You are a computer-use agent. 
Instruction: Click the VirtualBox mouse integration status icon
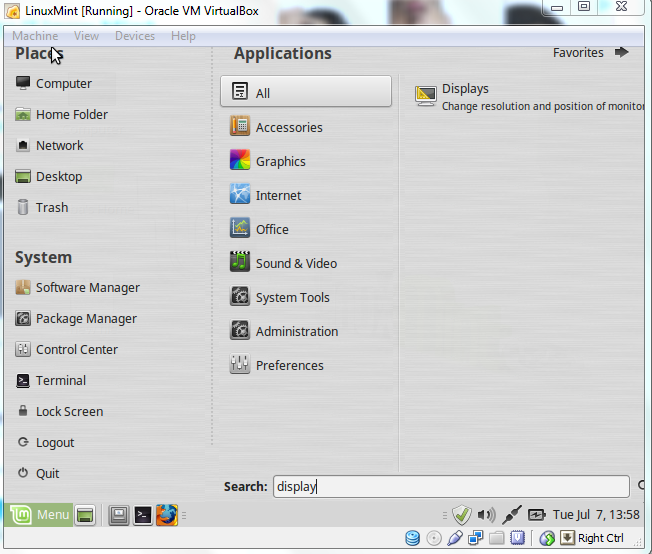tap(547, 538)
